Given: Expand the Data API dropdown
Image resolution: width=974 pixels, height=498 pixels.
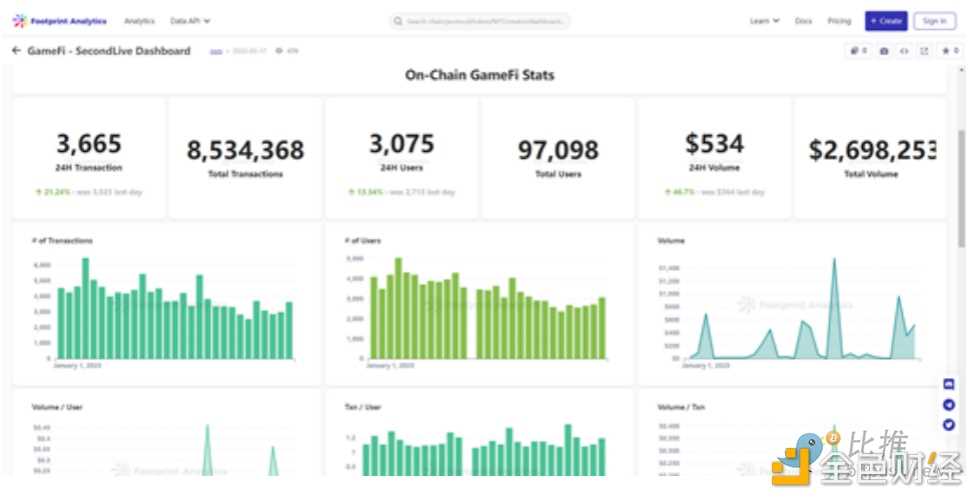Looking at the screenshot, I should pos(190,21).
